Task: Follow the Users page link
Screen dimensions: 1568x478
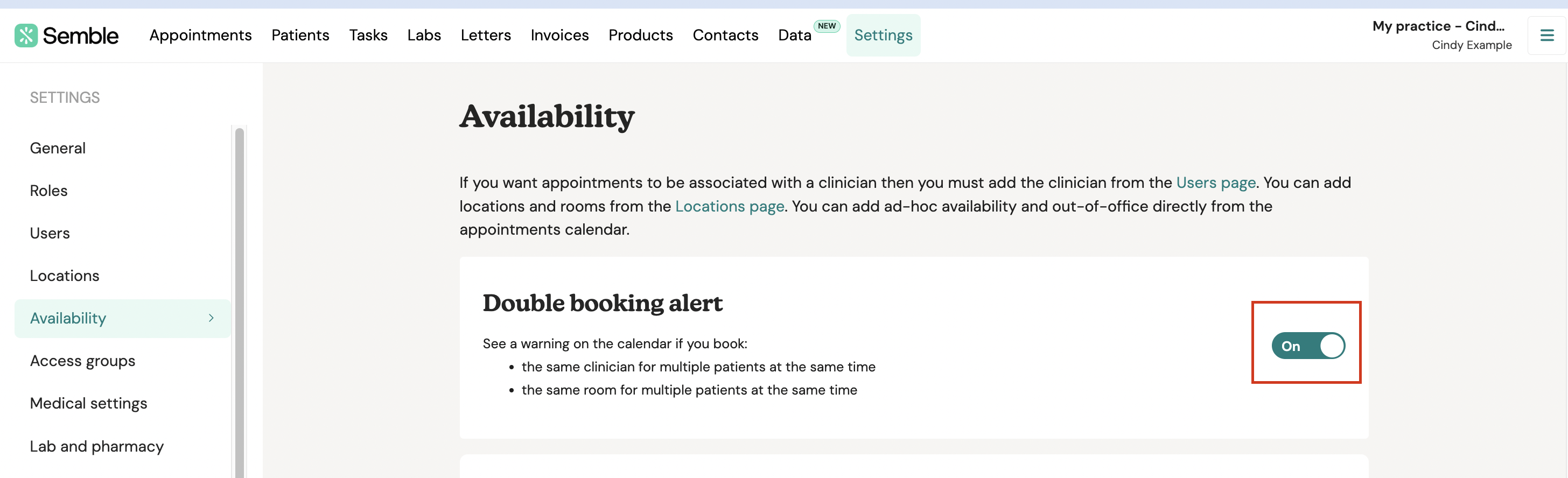Action: point(1215,182)
